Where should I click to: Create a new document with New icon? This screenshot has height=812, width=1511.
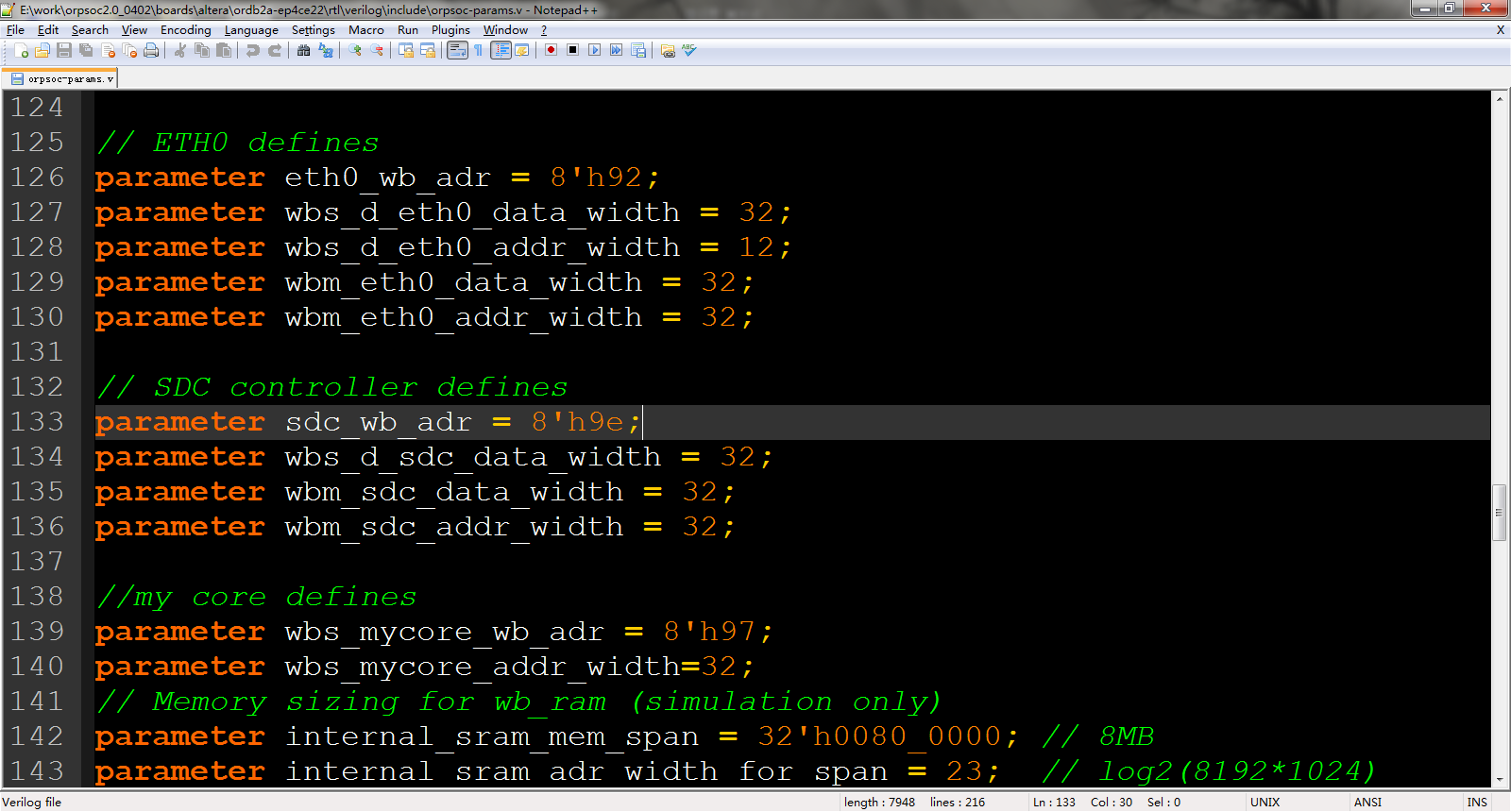point(21,51)
